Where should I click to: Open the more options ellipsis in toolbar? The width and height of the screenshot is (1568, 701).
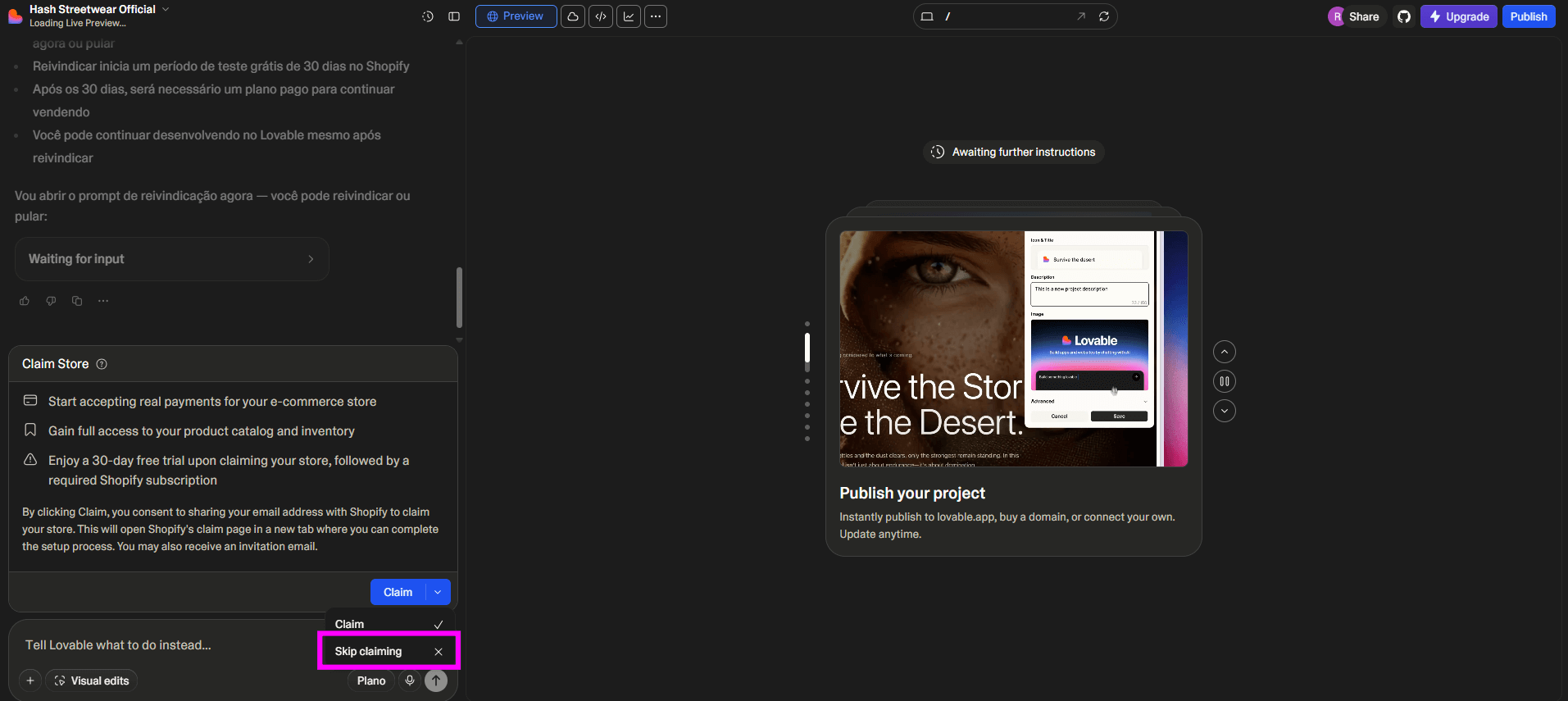pos(656,16)
